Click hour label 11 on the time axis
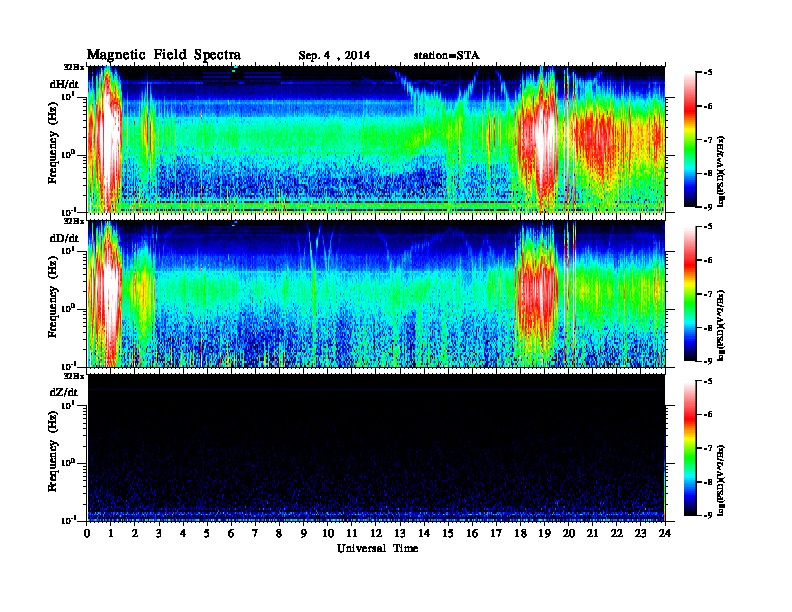The height and width of the screenshot is (612, 792). pos(352,533)
